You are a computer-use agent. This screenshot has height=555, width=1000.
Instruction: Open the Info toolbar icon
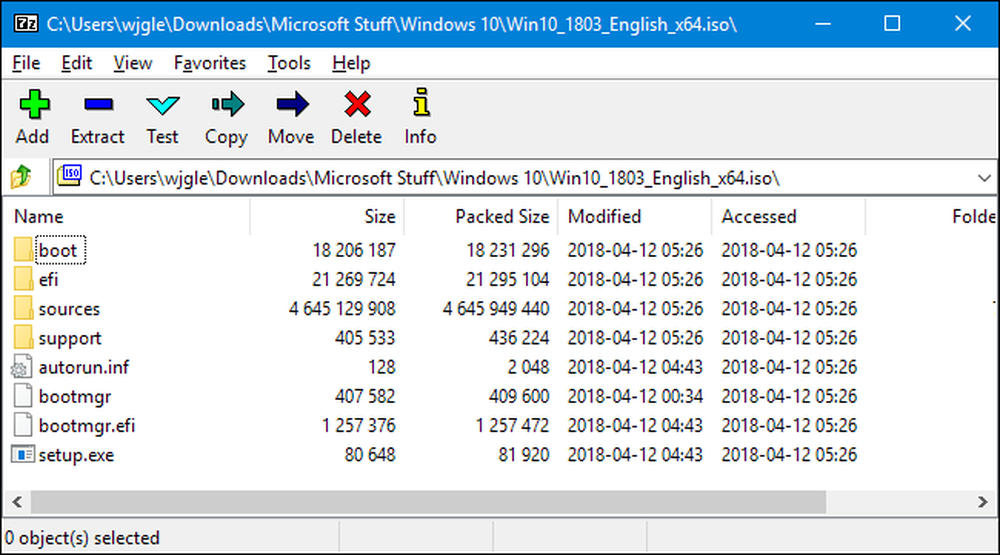(x=421, y=103)
